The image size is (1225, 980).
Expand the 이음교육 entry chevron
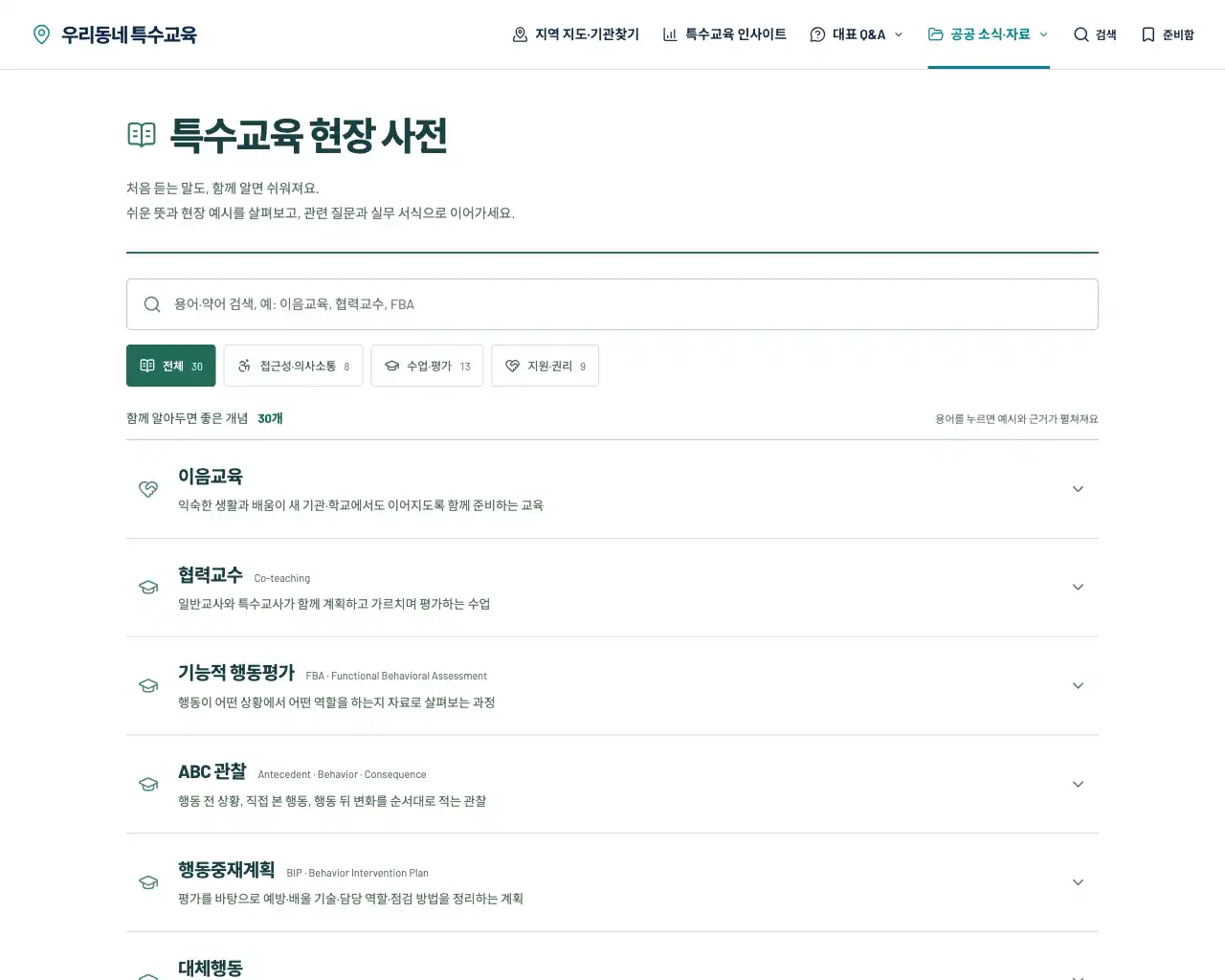click(x=1078, y=489)
